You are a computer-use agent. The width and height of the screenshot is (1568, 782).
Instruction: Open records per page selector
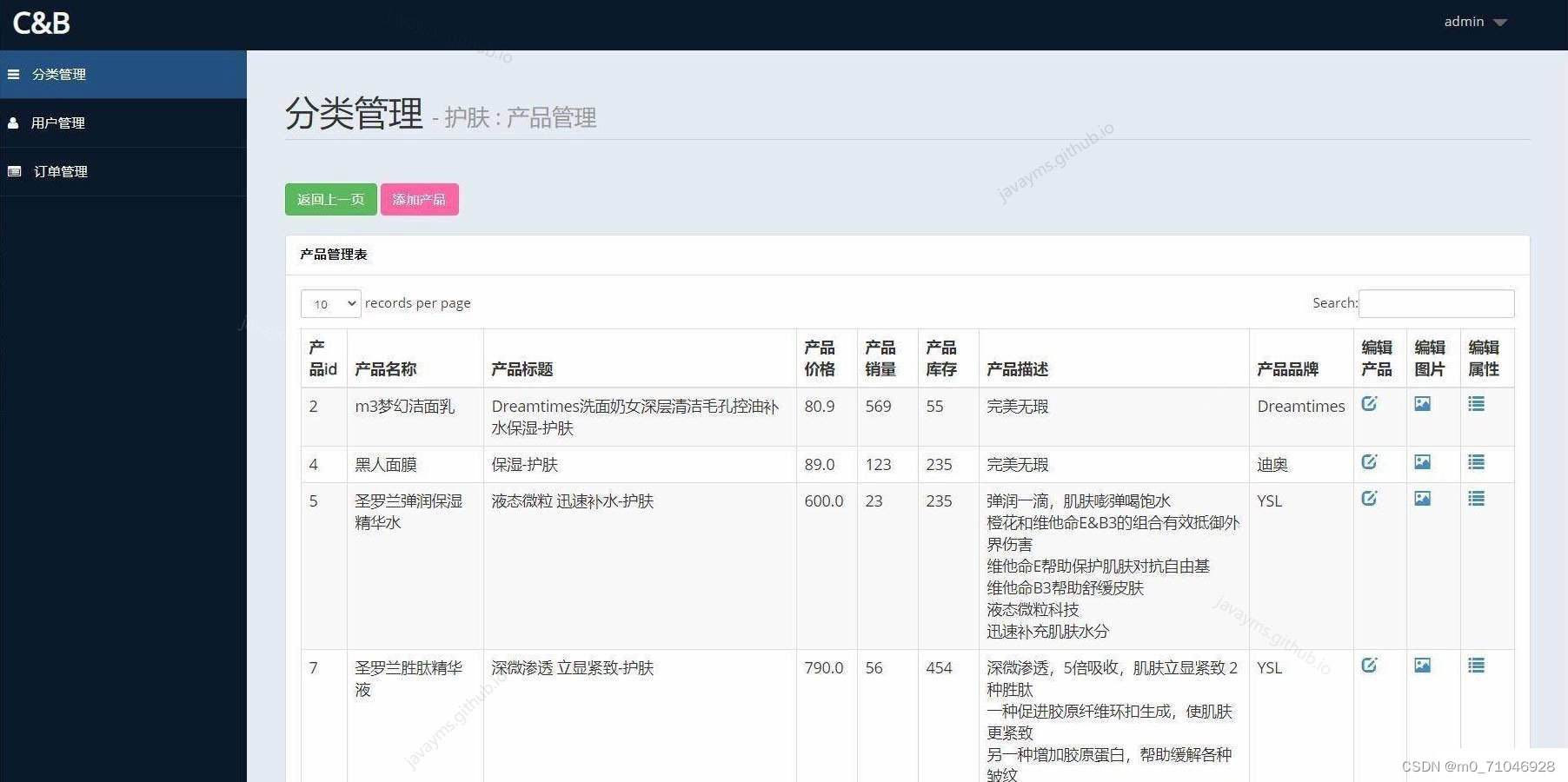click(330, 303)
